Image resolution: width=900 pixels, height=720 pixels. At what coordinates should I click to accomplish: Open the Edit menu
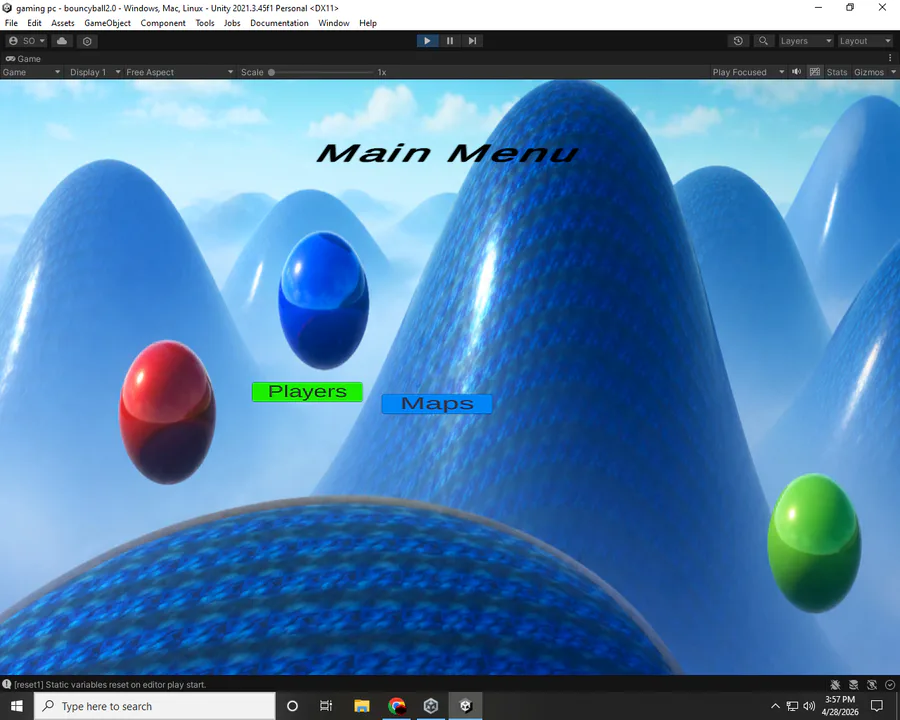click(x=34, y=23)
